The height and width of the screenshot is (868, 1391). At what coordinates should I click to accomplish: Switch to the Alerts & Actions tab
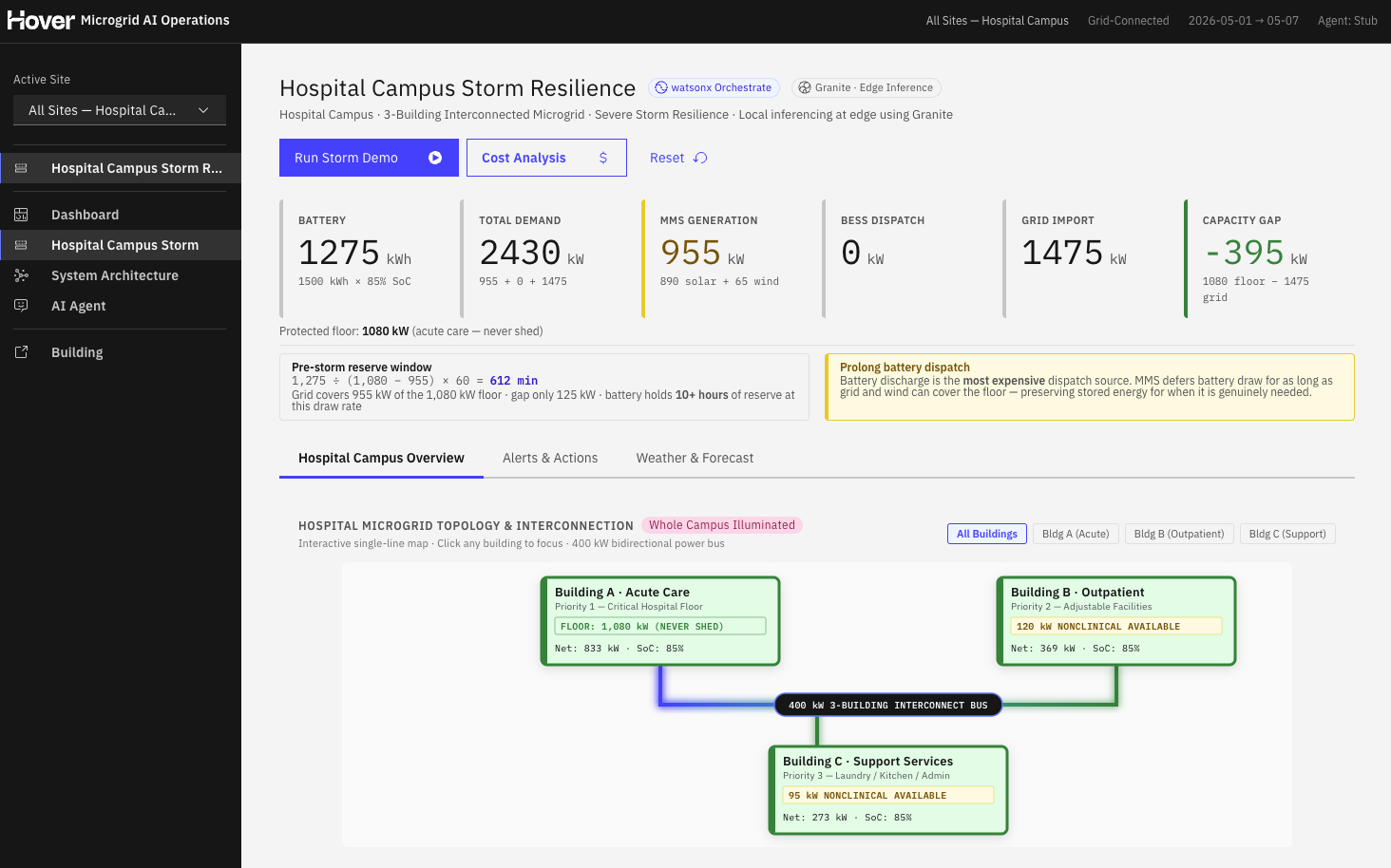(550, 458)
